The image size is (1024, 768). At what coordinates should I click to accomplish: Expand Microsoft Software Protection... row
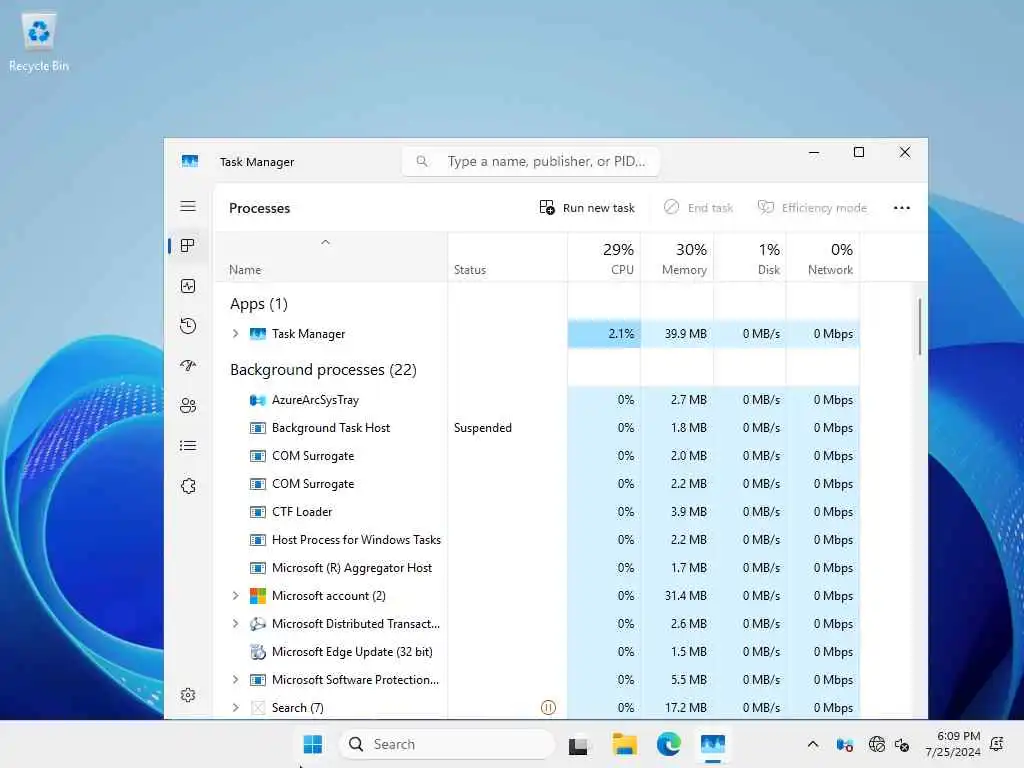236,680
